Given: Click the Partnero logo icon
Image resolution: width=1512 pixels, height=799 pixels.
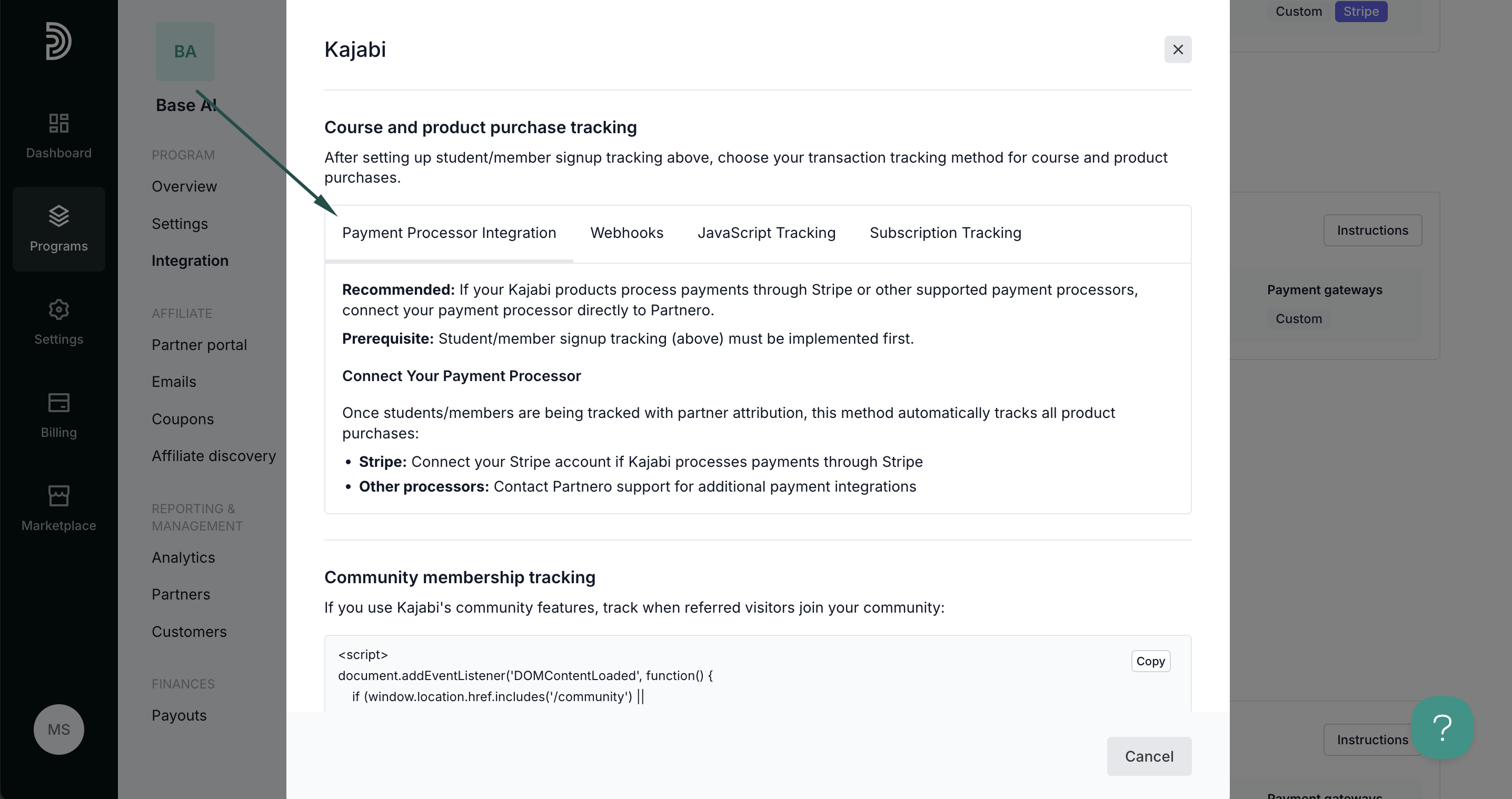Looking at the screenshot, I should tap(58, 41).
